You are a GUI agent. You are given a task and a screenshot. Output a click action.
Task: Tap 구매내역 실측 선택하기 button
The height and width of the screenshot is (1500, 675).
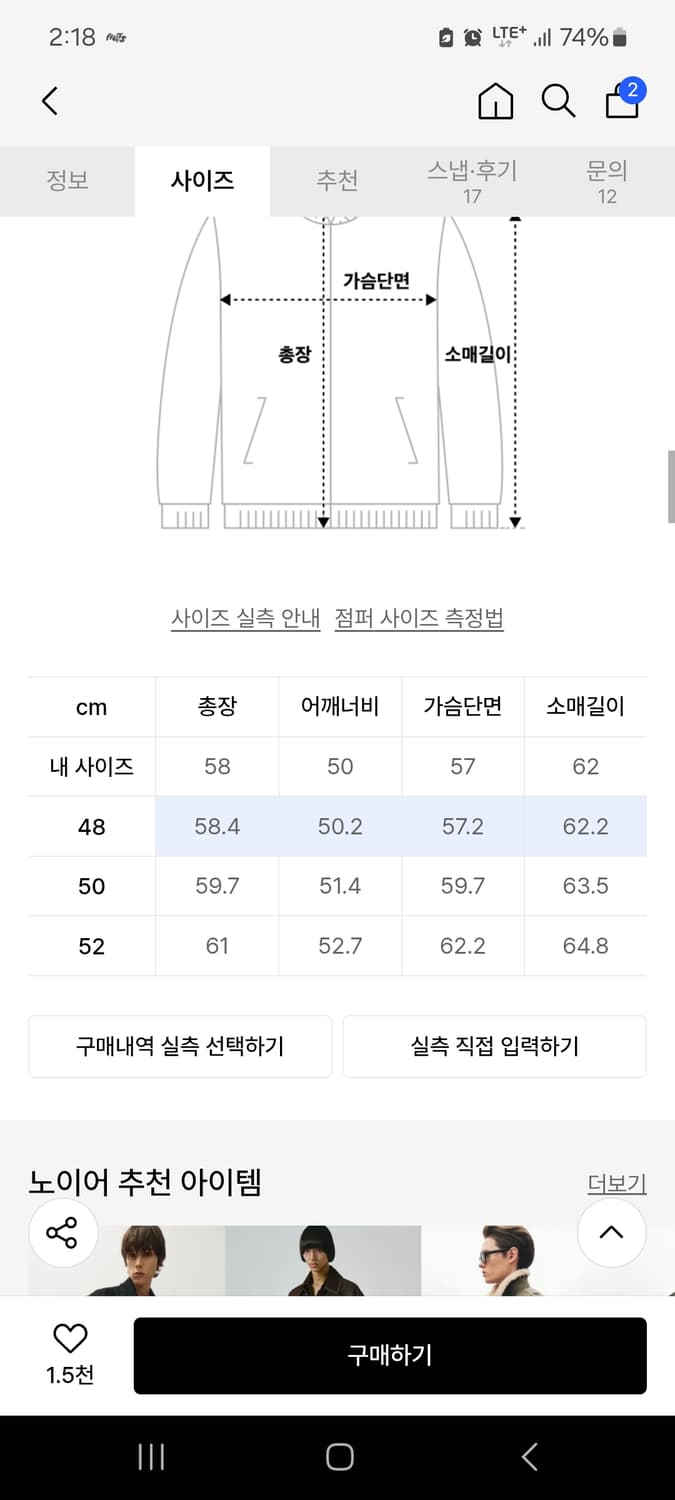[180, 1046]
